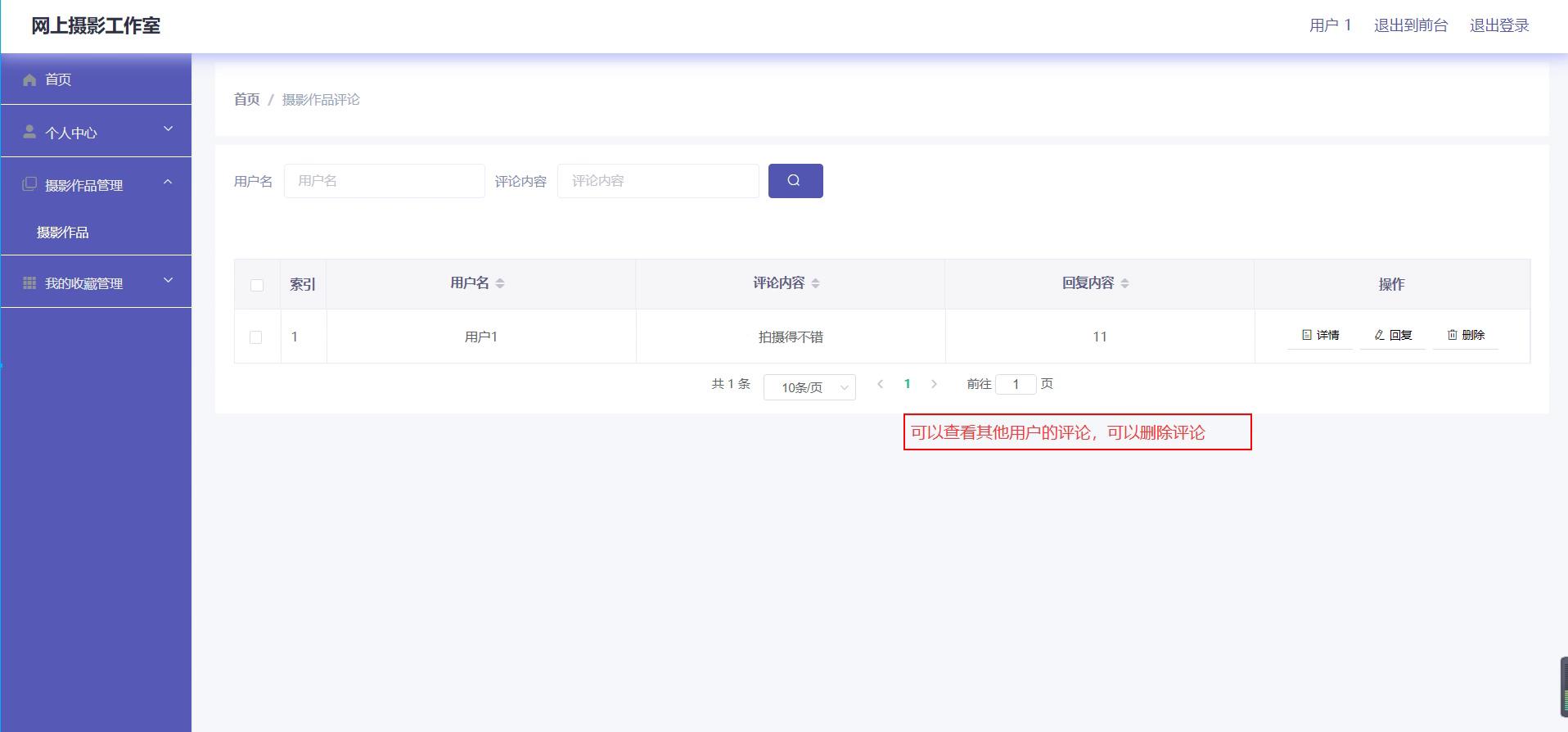
Task: Check the row 1 checkbox
Action: point(256,337)
